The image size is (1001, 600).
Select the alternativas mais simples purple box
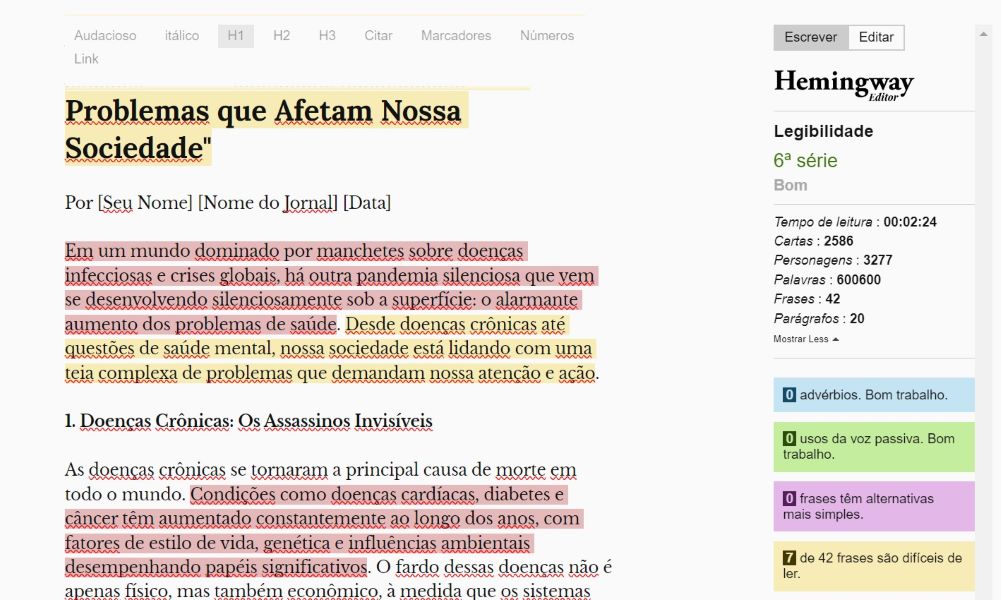874,506
